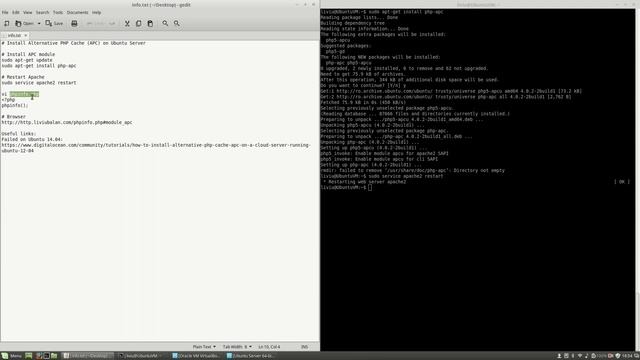
Task: Open the file manager folder icon in taskbar
Action: (x=54, y=356)
